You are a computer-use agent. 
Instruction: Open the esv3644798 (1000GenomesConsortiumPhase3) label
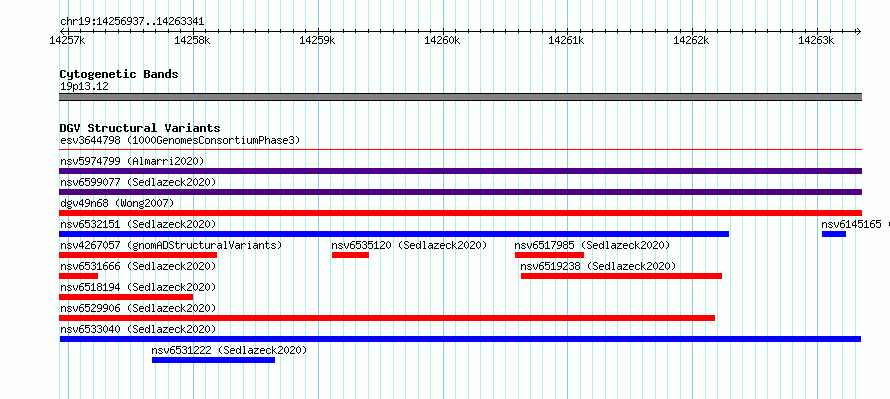pos(180,140)
